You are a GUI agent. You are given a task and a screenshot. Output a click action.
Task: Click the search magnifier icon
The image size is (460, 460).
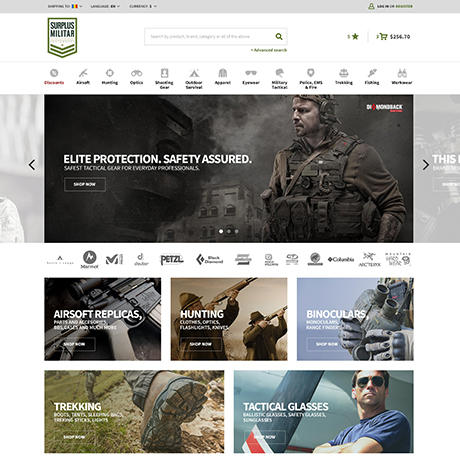279,37
